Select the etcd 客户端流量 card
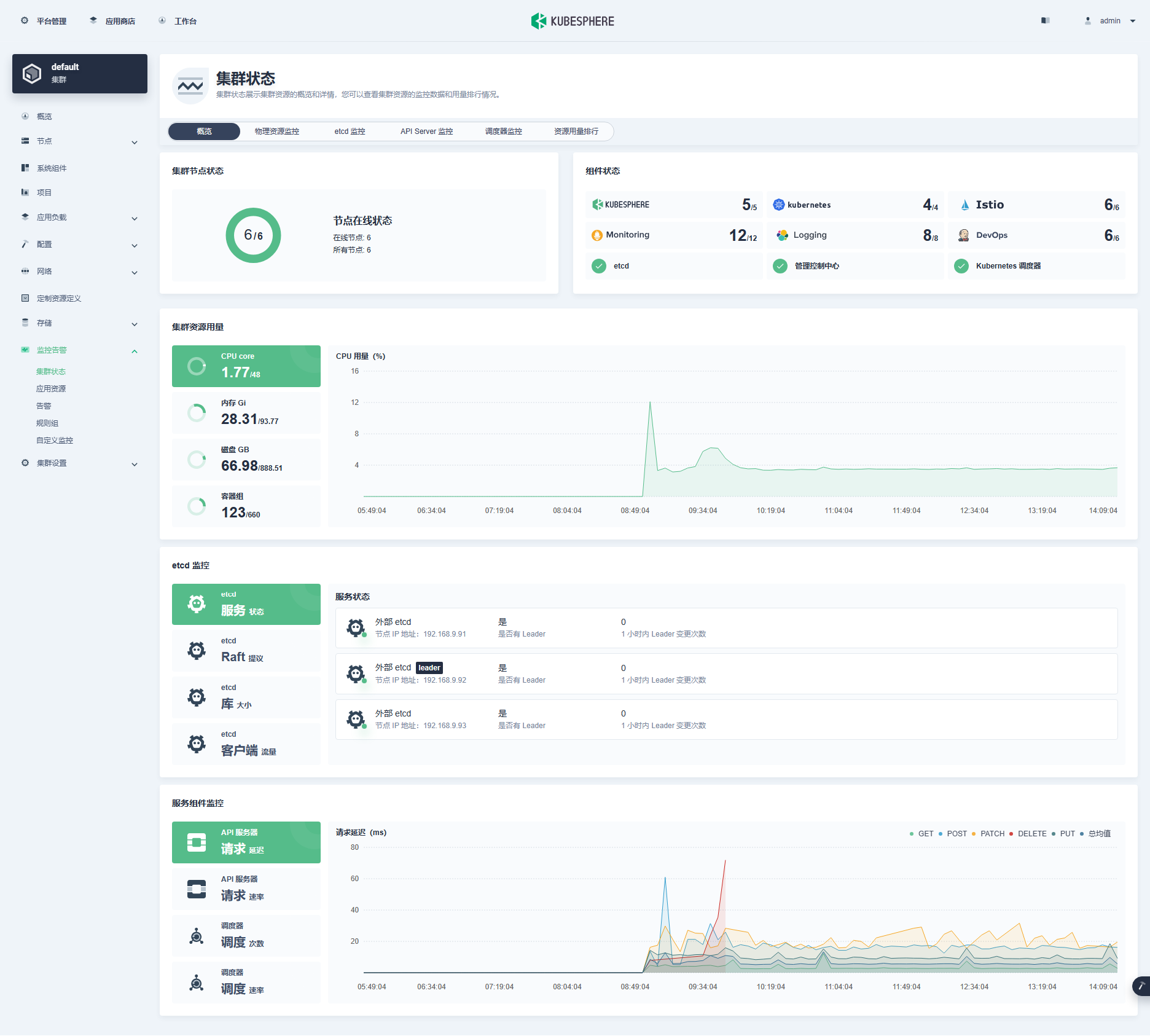This screenshot has width=1150, height=1036. click(x=246, y=744)
